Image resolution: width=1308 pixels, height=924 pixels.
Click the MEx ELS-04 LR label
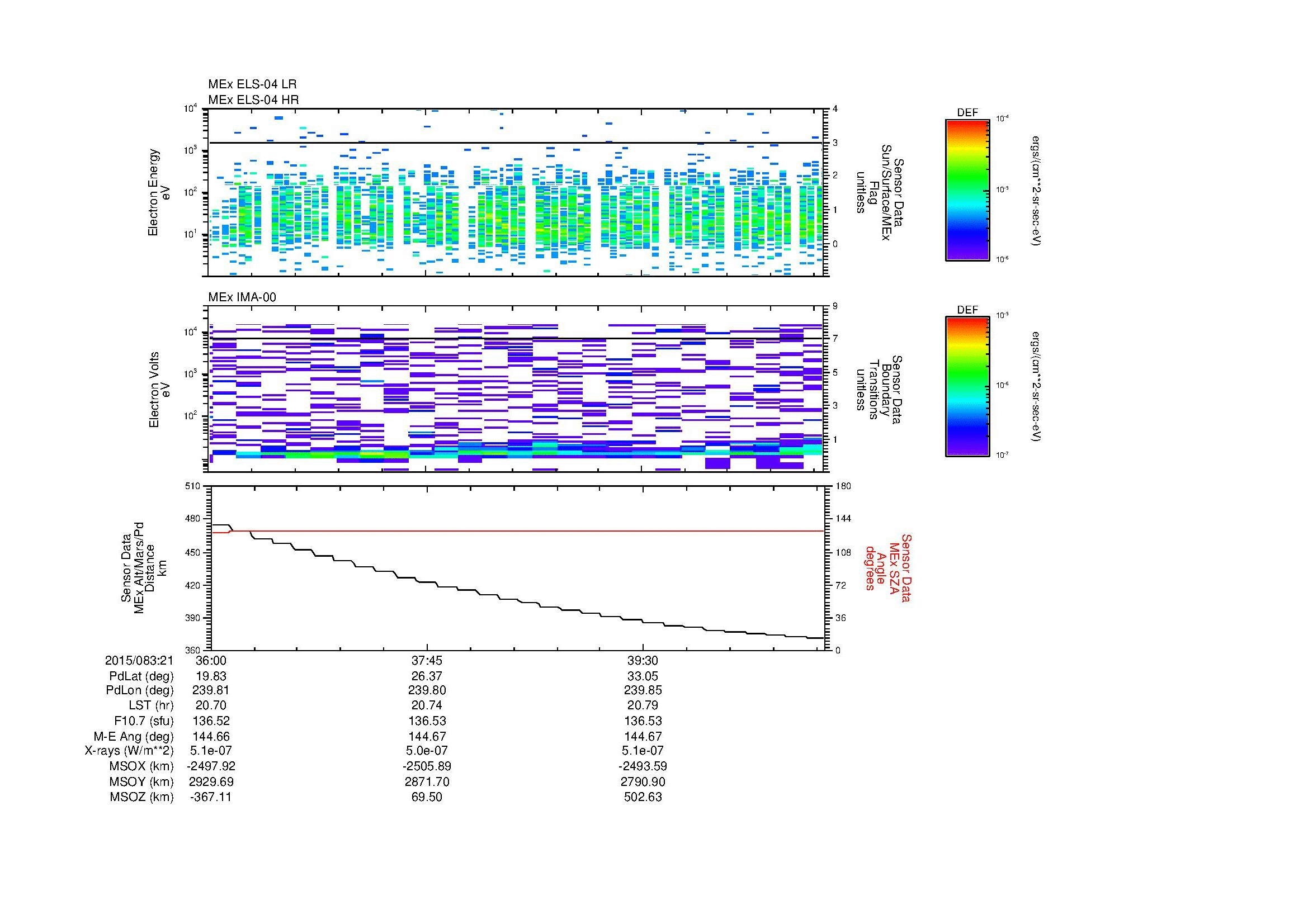(x=252, y=84)
